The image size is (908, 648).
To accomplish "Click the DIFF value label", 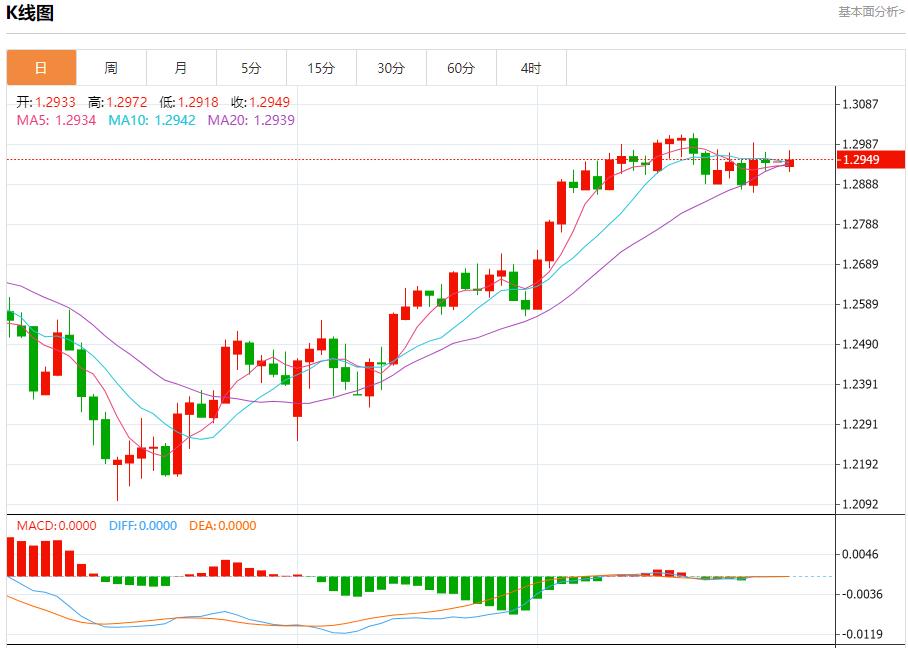I will 141,525.
